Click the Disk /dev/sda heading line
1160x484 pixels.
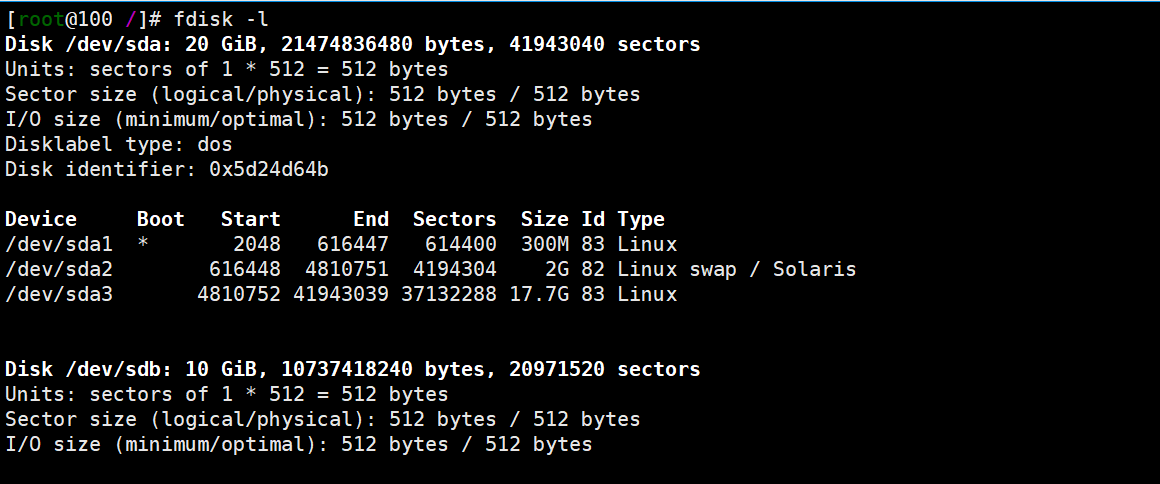point(352,44)
